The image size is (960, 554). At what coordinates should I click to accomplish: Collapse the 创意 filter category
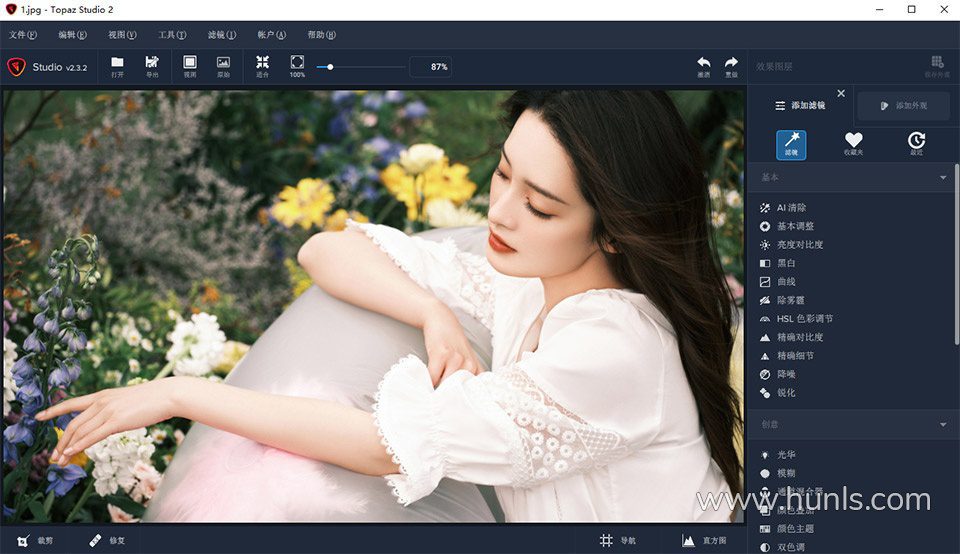pyautogui.click(x=942, y=425)
